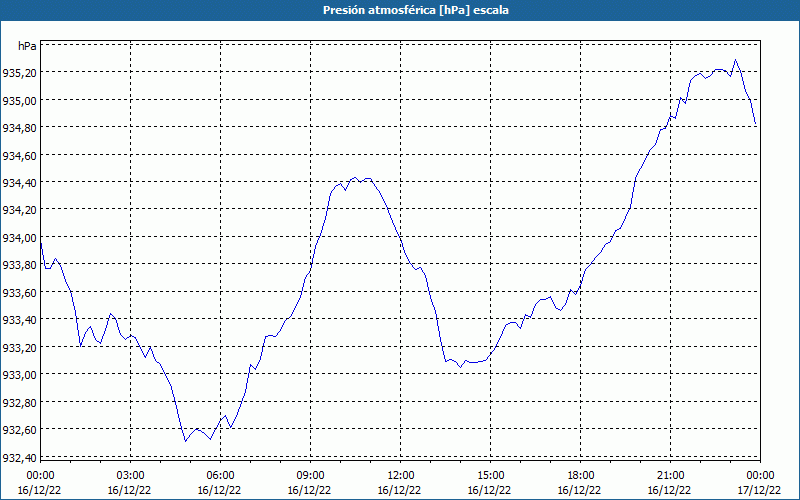Click the 12:00 time axis label
The height and width of the screenshot is (500, 800).
pos(401,476)
